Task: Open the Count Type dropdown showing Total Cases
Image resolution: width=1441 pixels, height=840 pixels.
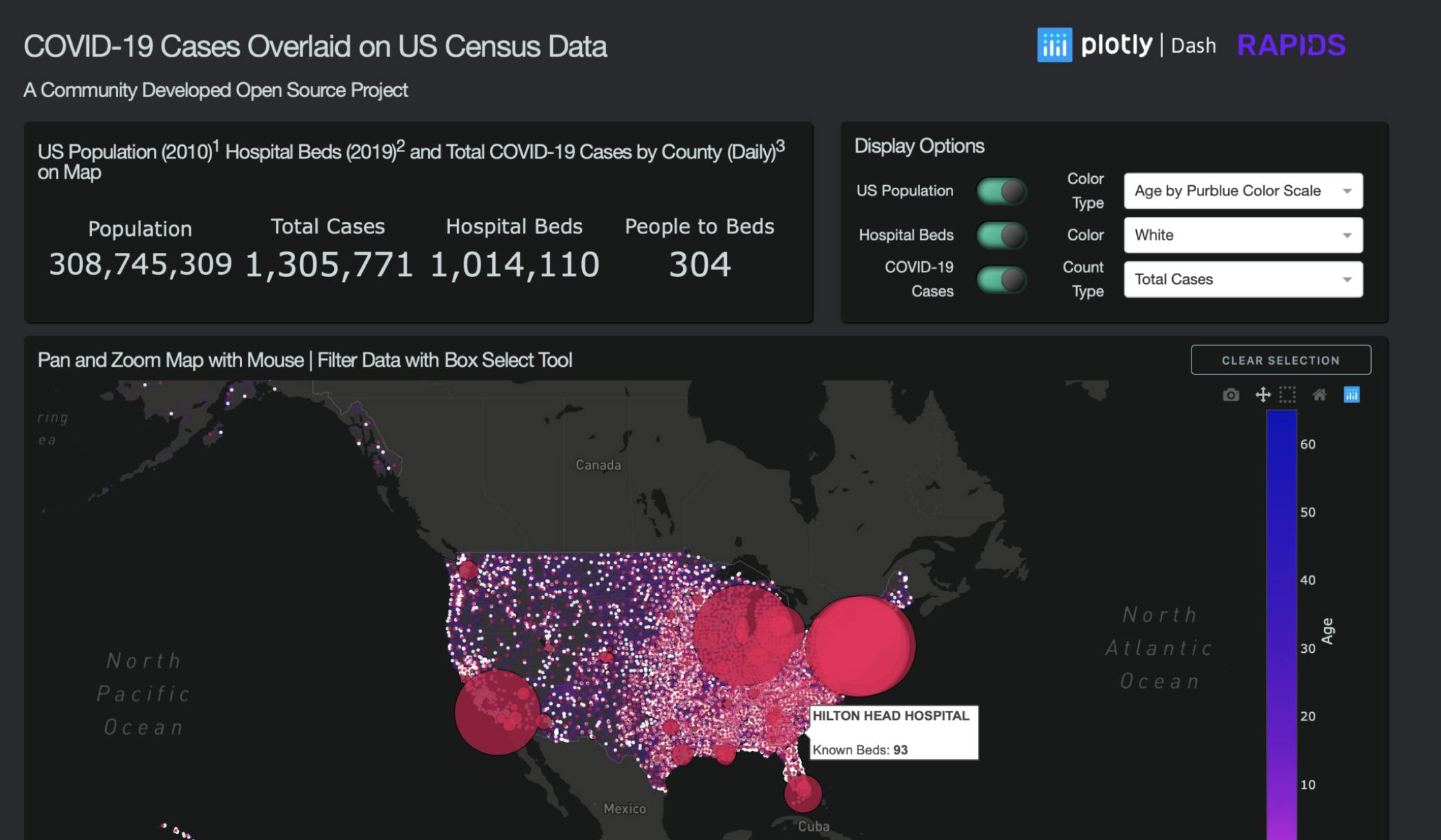Action: pos(1242,279)
